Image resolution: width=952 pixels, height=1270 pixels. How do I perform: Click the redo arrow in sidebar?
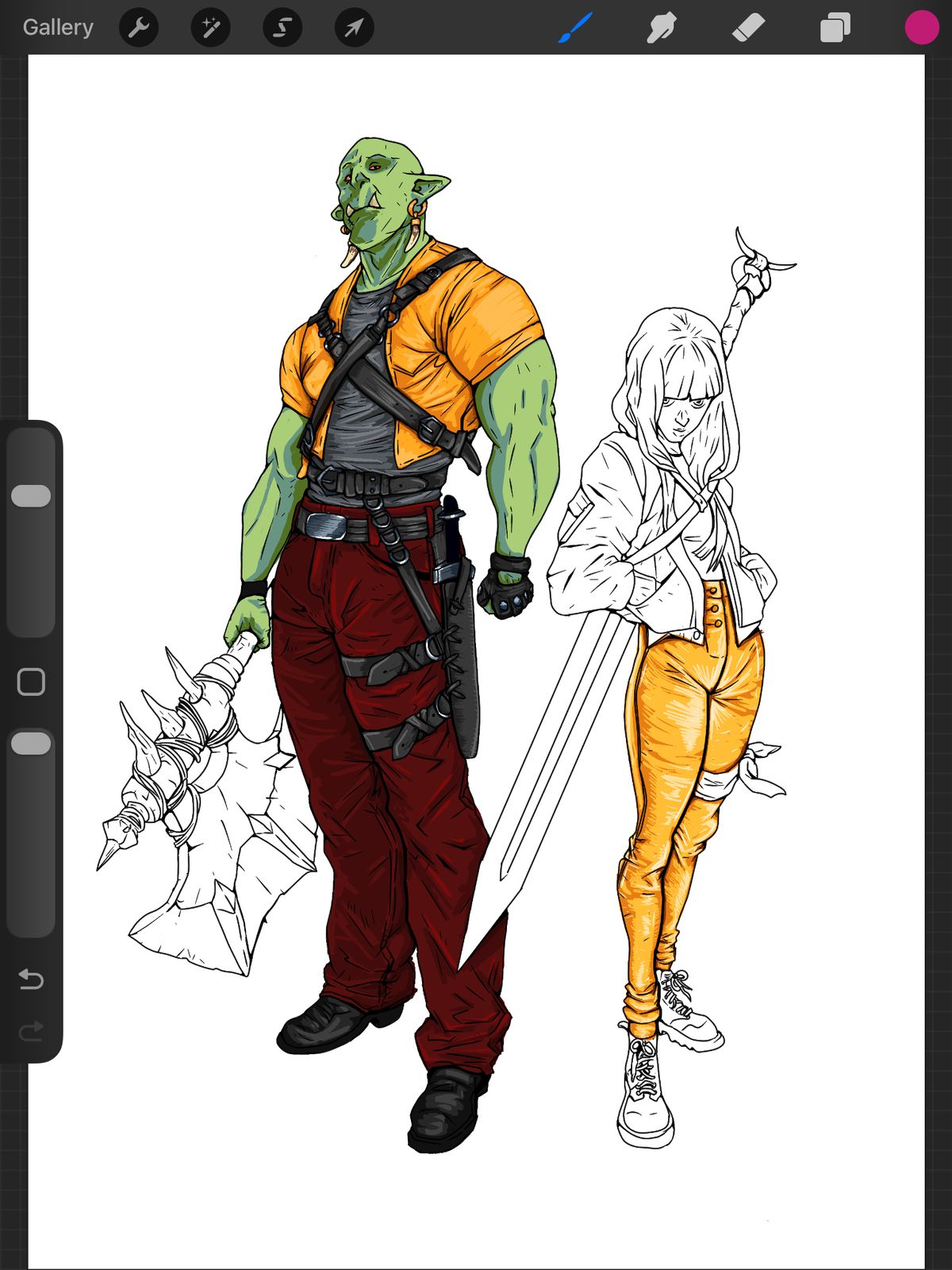click(x=31, y=1032)
